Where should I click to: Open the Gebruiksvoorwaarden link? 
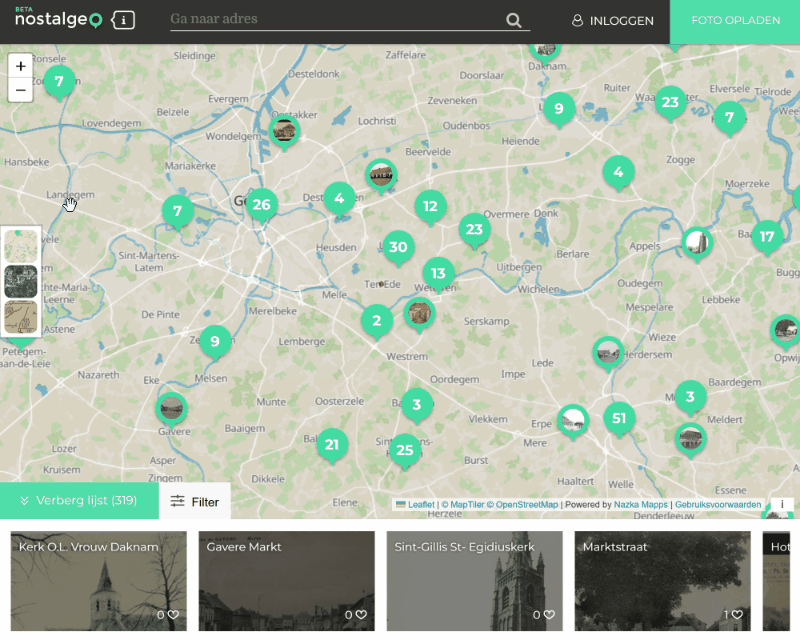[718, 505]
